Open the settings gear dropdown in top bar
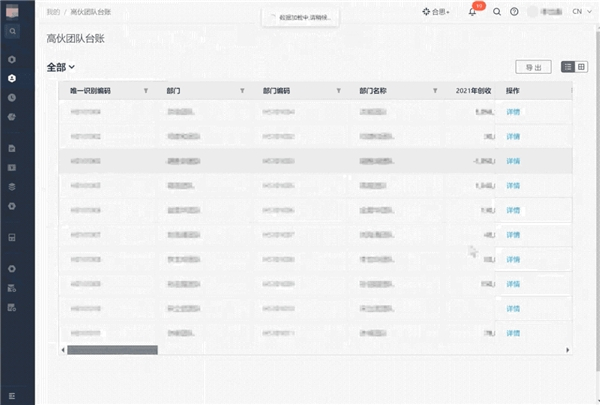The width and height of the screenshot is (600, 405). [x=436, y=12]
